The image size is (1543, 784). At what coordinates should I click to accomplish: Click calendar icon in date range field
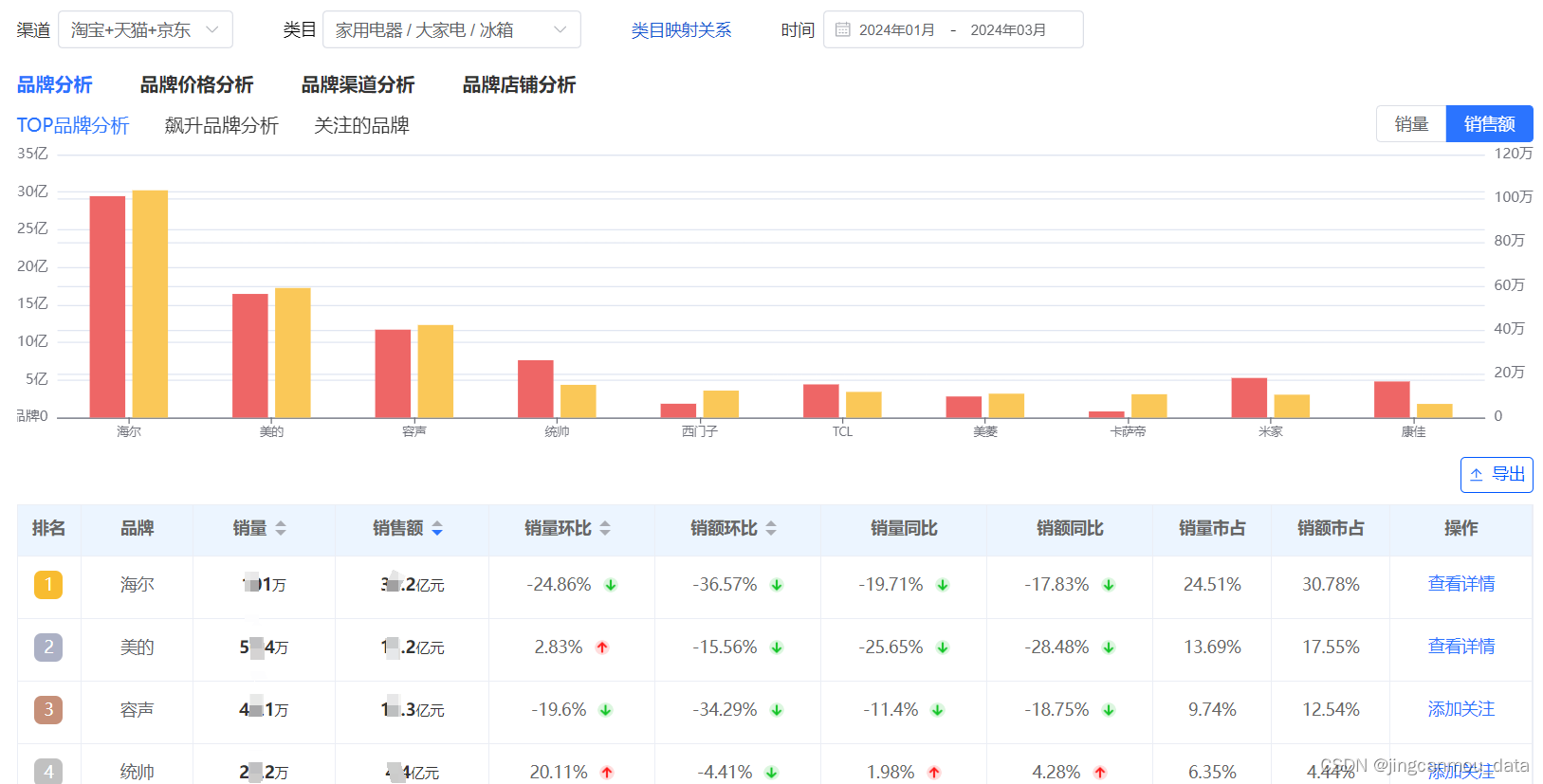[x=842, y=29]
